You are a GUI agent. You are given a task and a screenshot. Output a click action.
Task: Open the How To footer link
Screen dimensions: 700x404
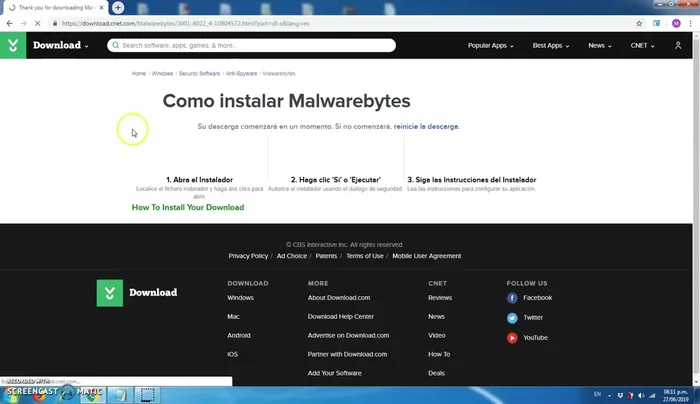(439, 354)
